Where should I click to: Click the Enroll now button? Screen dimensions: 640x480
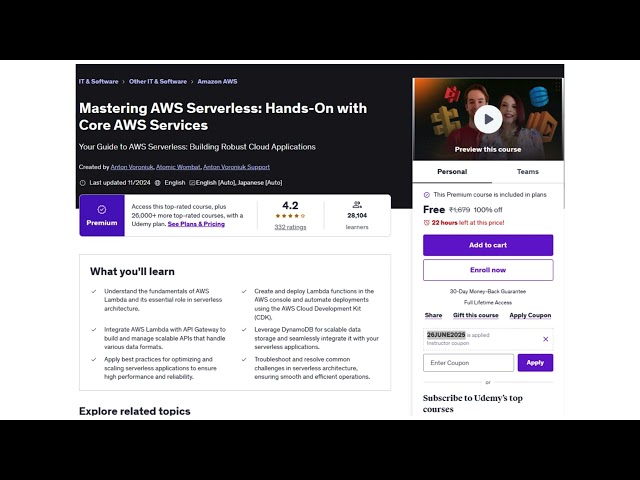pos(488,270)
